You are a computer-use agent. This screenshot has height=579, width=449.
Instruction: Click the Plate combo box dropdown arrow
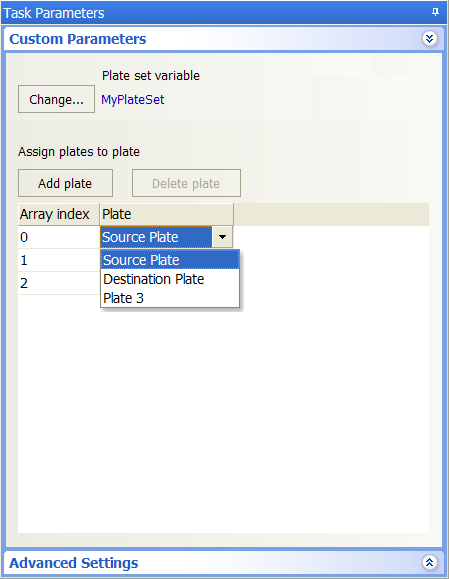[222, 237]
